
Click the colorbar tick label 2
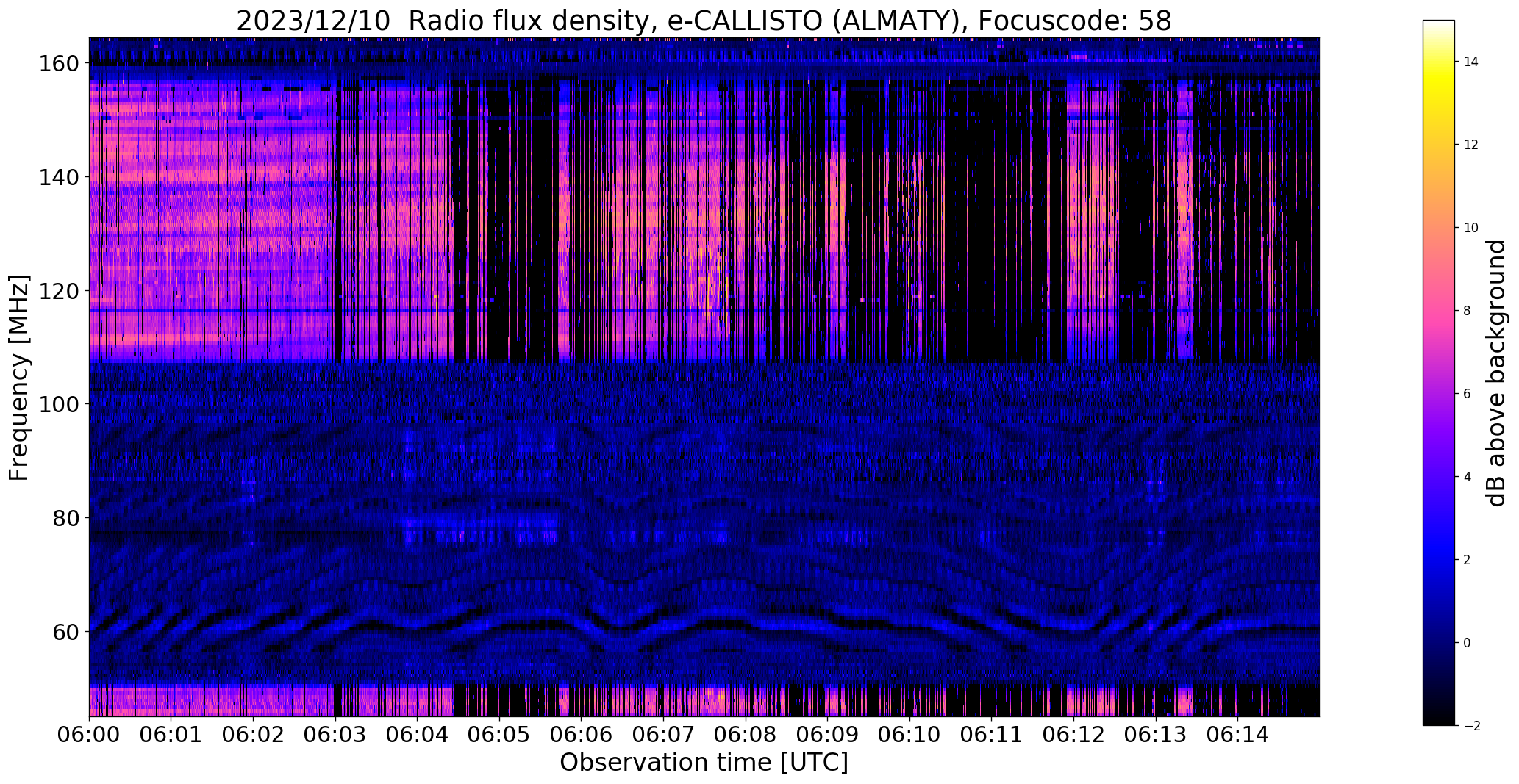(1467, 560)
